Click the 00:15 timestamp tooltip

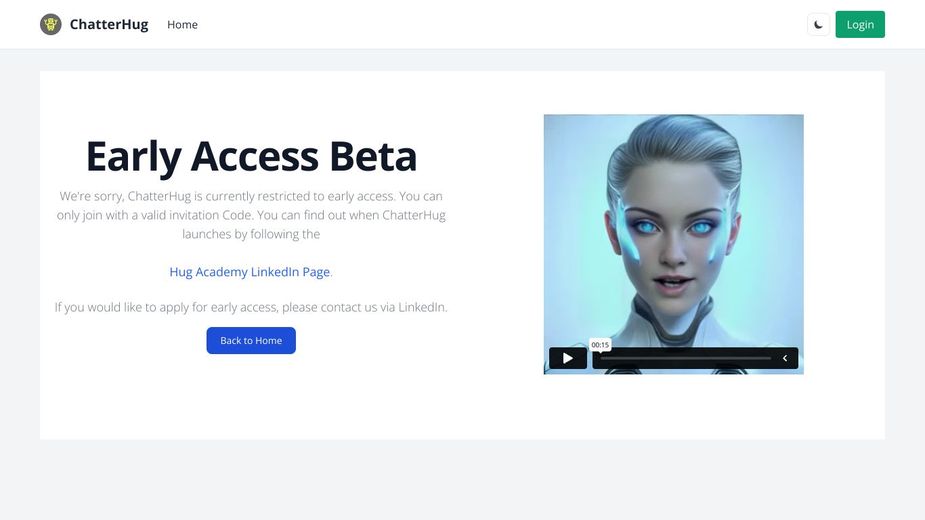(x=600, y=345)
